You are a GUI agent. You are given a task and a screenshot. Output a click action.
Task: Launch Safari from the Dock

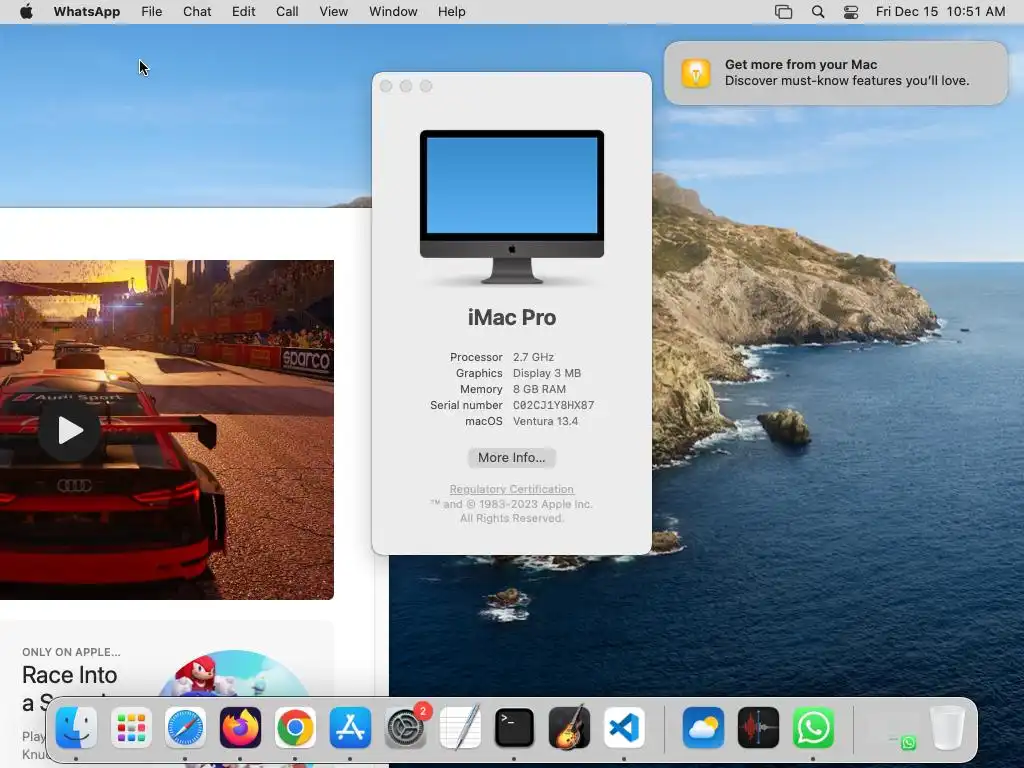tap(185, 727)
